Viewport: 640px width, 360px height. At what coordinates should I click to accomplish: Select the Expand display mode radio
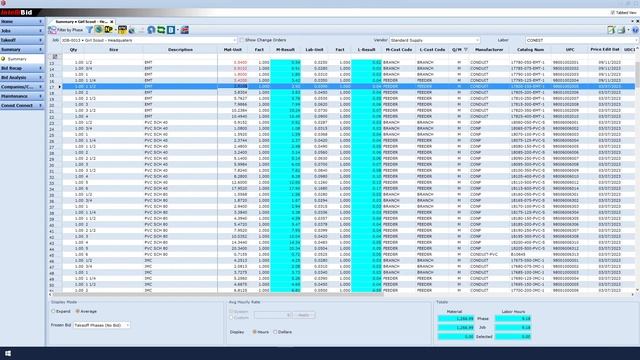click(x=53, y=311)
